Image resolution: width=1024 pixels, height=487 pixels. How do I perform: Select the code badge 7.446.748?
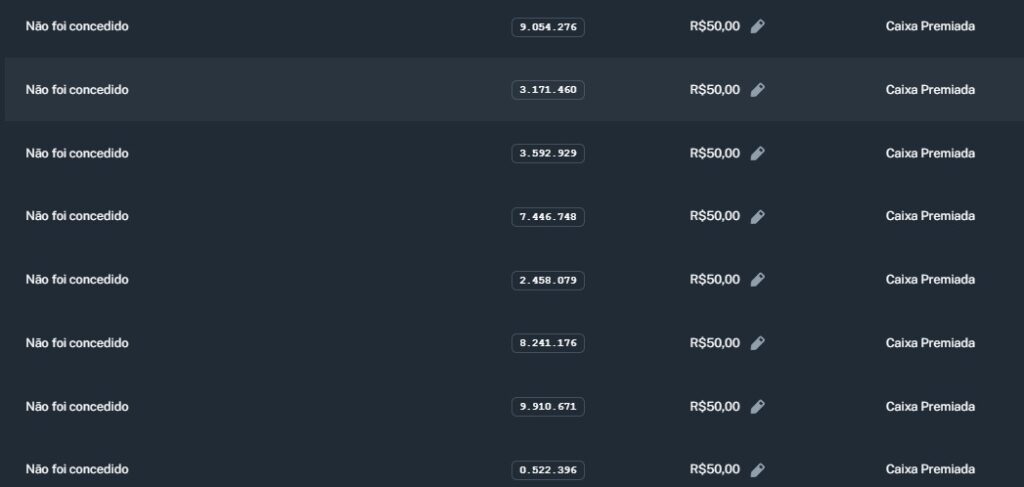548,217
